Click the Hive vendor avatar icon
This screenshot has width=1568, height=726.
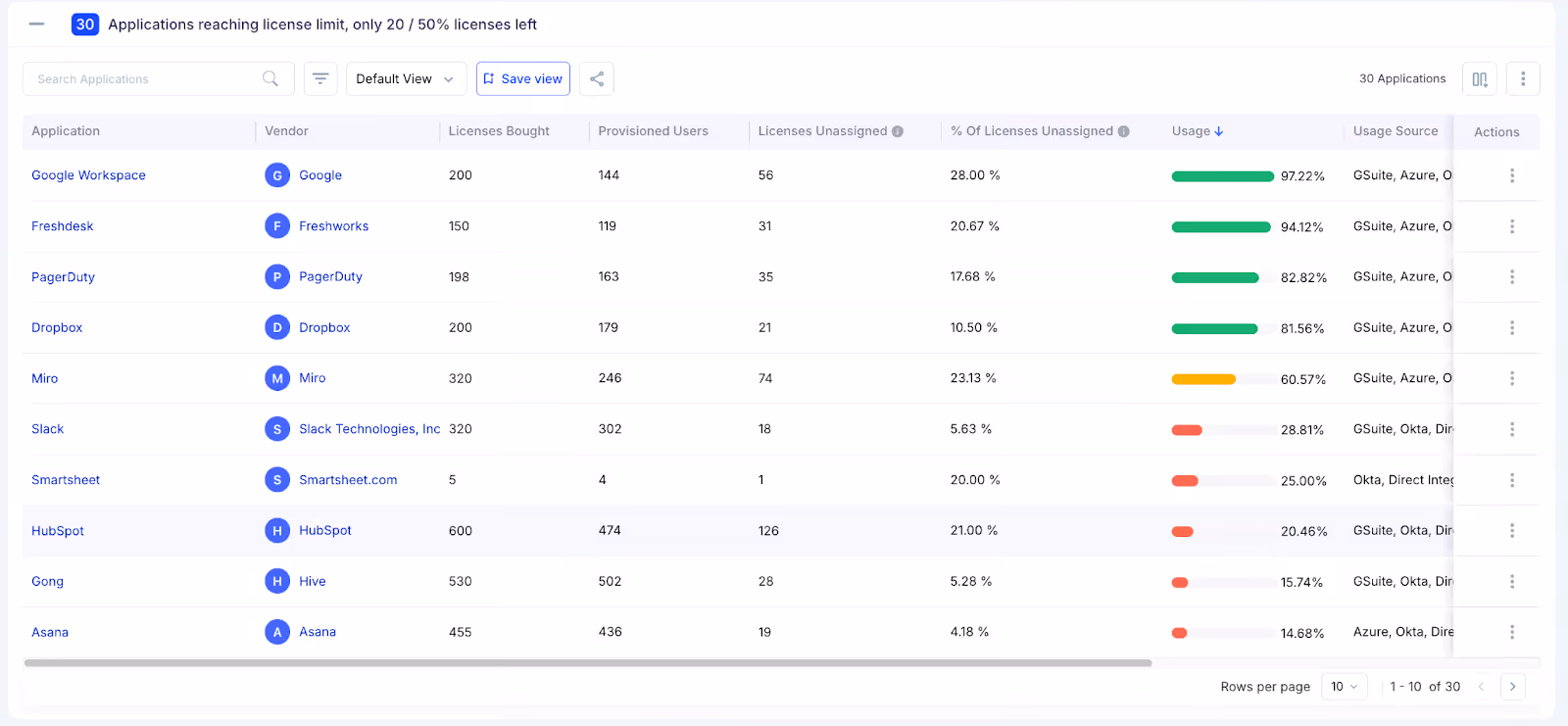click(277, 581)
